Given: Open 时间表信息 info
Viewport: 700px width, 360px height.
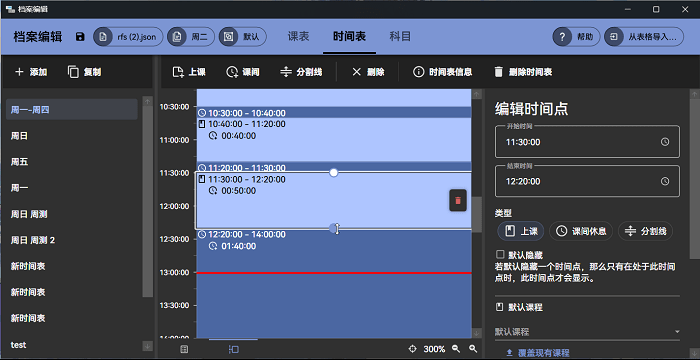Looking at the screenshot, I should [442, 72].
